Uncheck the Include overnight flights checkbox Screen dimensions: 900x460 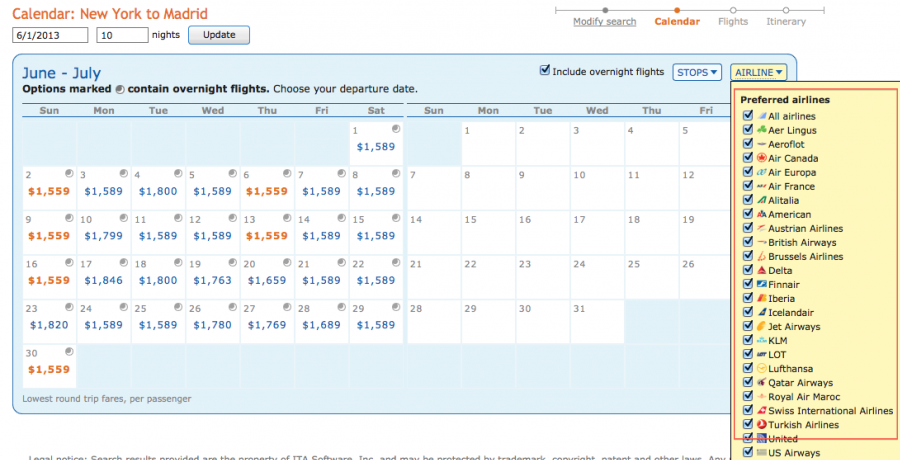(x=545, y=71)
